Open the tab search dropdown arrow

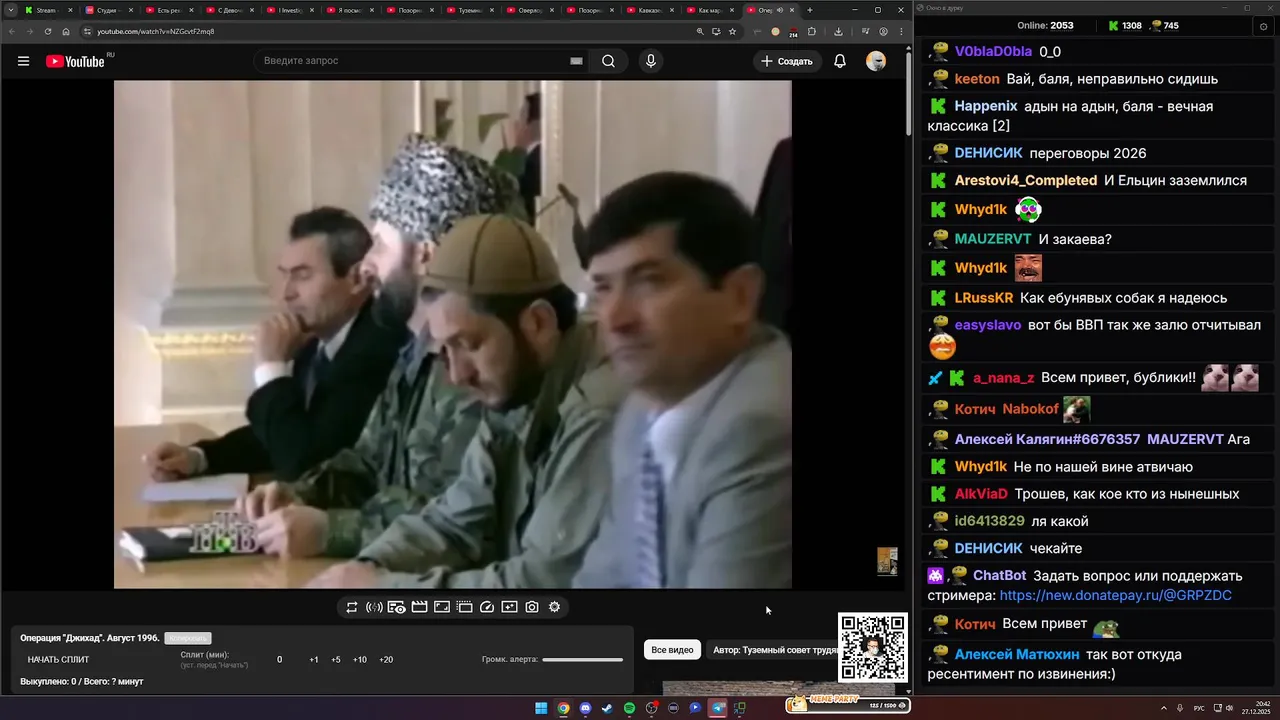[10, 10]
